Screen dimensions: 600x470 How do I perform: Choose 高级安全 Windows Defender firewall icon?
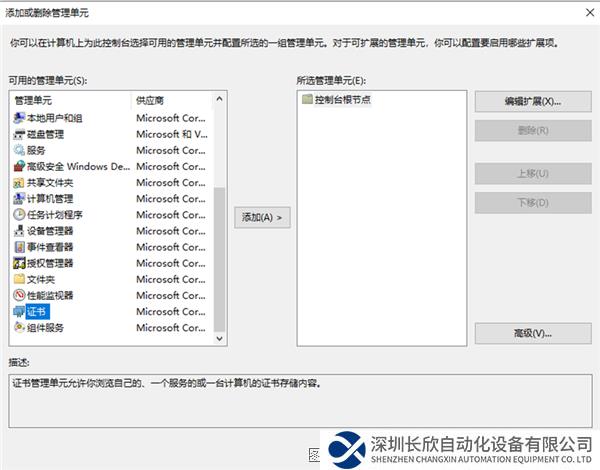pos(19,166)
